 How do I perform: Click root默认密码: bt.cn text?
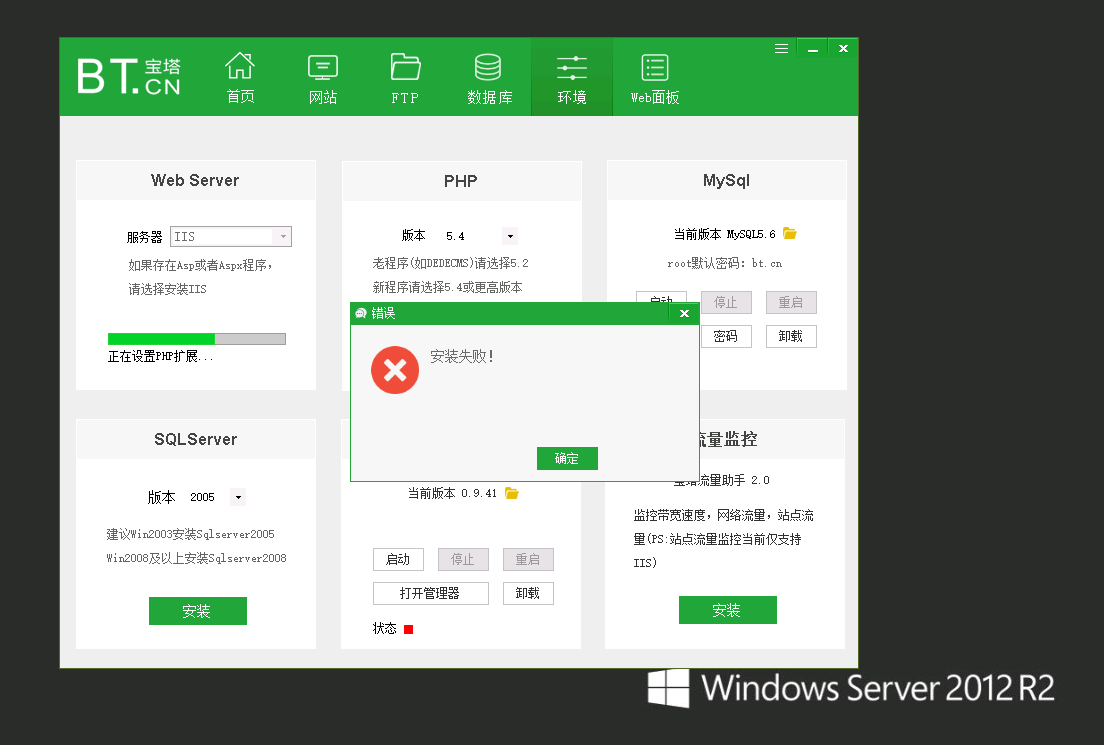[x=724, y=263]
